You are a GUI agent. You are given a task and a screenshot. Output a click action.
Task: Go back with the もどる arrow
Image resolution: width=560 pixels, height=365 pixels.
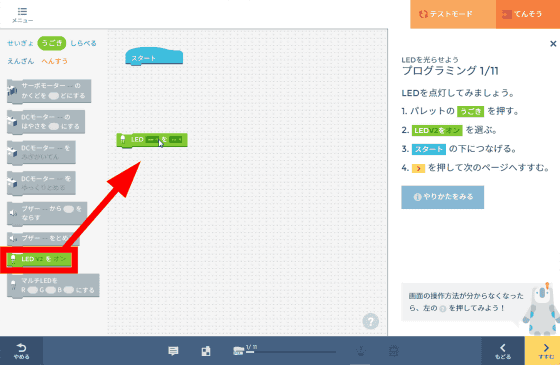(x=503, y=351)
